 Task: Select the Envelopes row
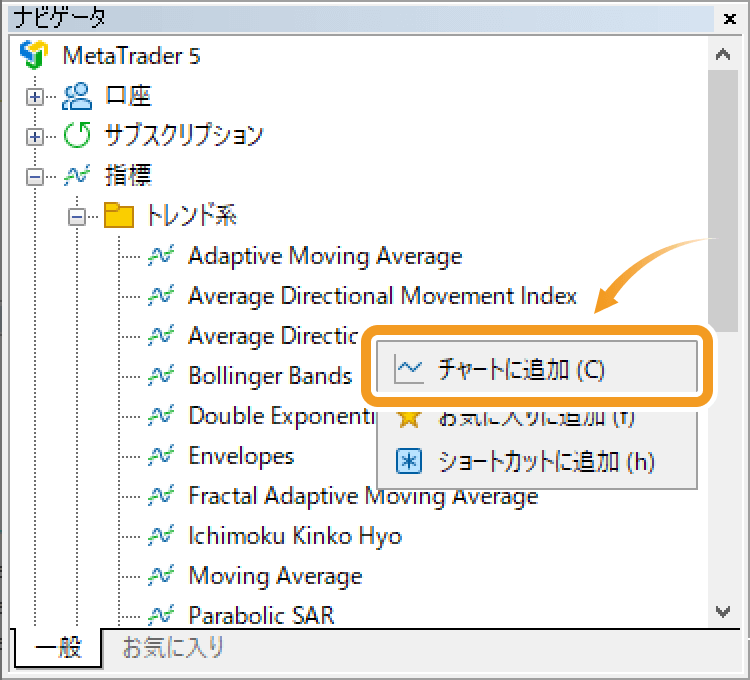(242, 456)
